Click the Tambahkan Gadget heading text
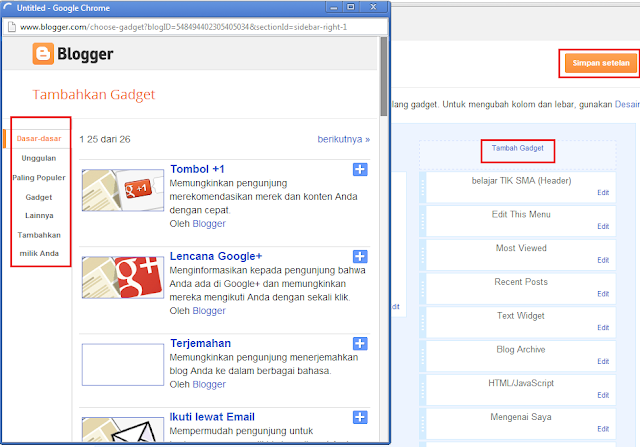640x447 pixels. (94, 95)
